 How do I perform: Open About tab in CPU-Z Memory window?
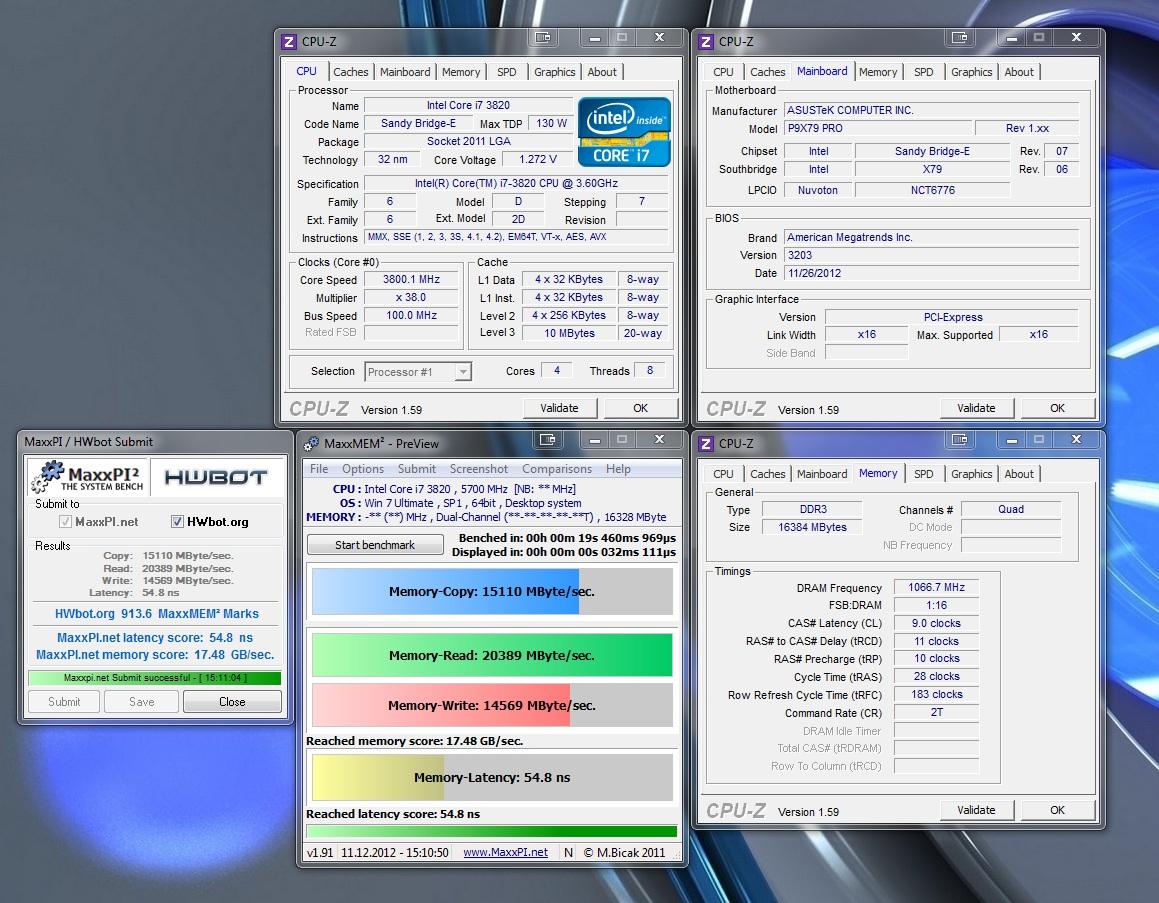tap(1019, 474)
